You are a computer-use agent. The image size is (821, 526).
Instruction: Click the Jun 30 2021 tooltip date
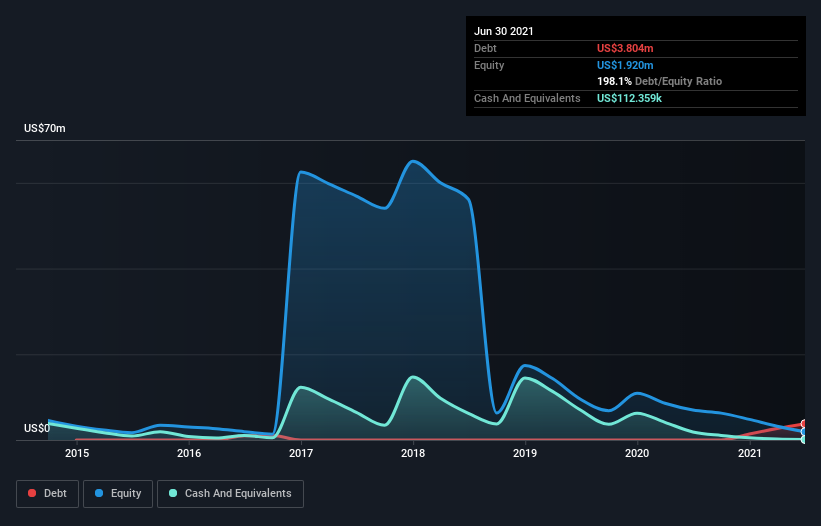(x=504, y=31)
